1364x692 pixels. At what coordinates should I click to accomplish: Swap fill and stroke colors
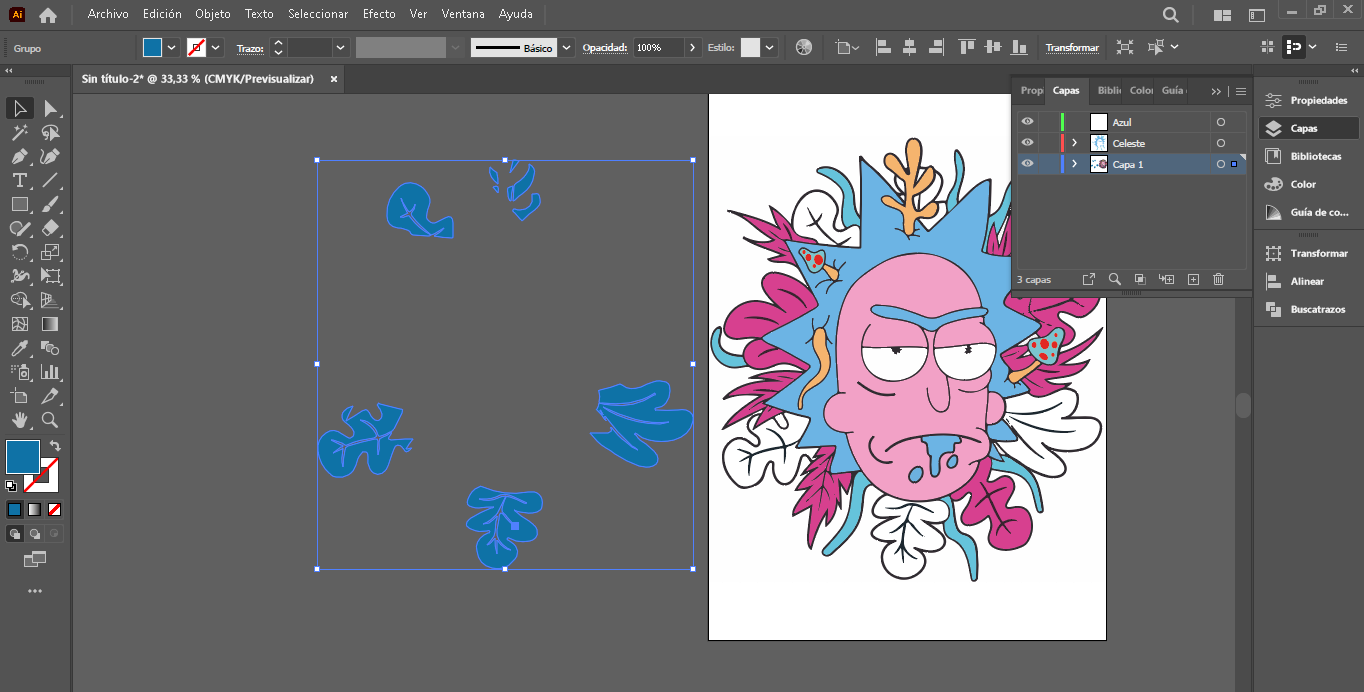pyautogui.click(x=55, y=446)
